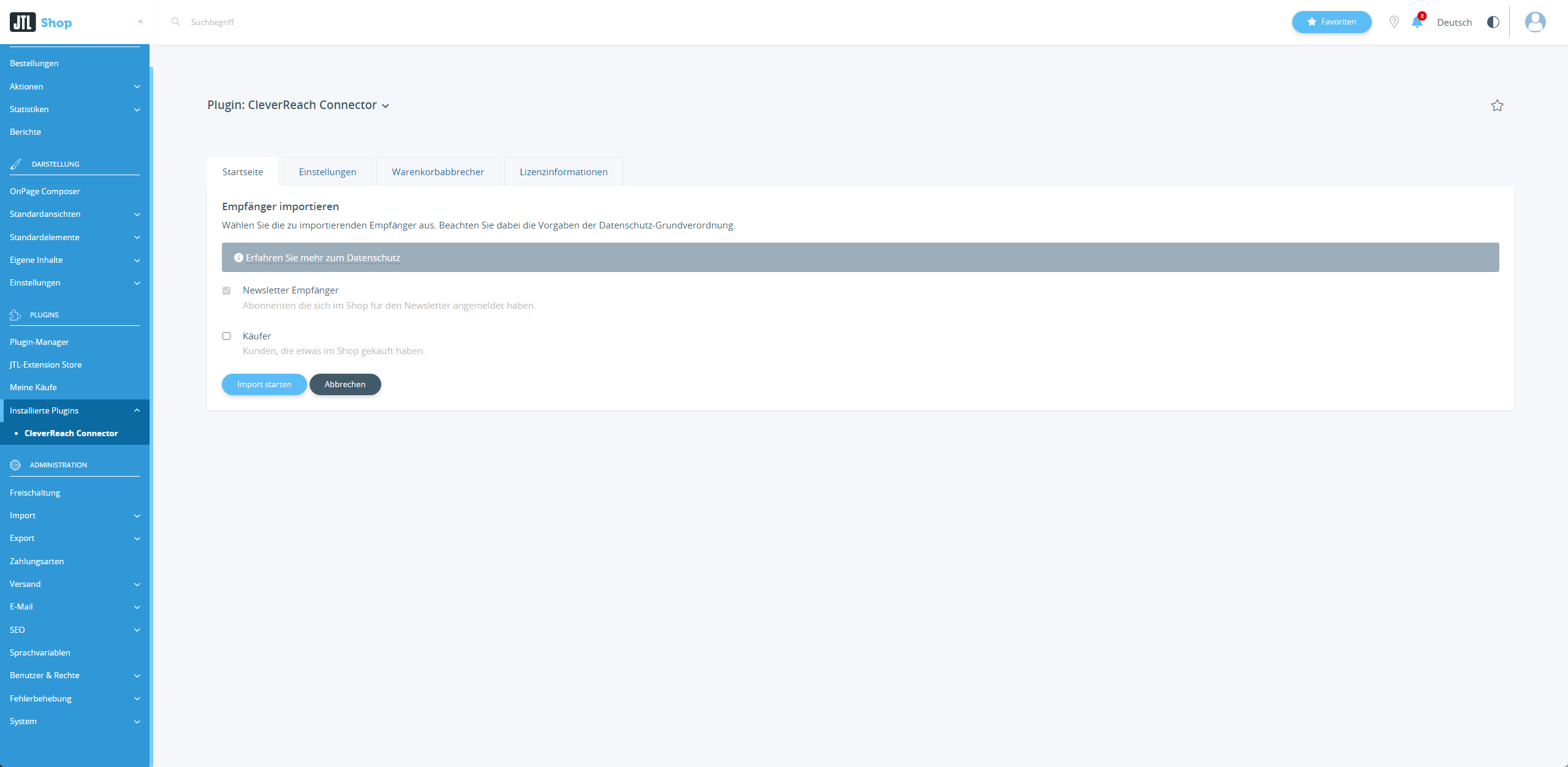Image resolution: width=1568 pixels, height=767 pixels.
Task: Expand the System sidebar menu
Action: (75, 721)
